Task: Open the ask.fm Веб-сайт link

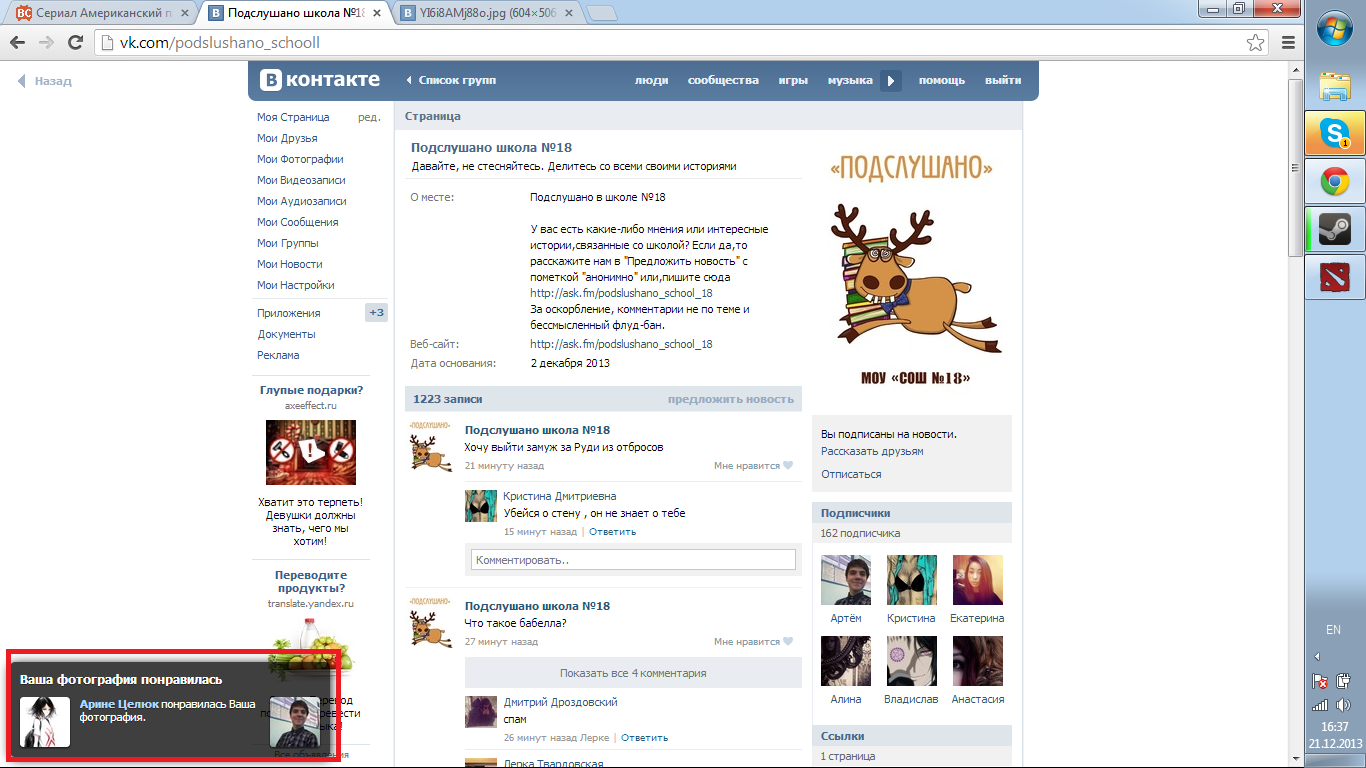Action: [x=621, y=344]
